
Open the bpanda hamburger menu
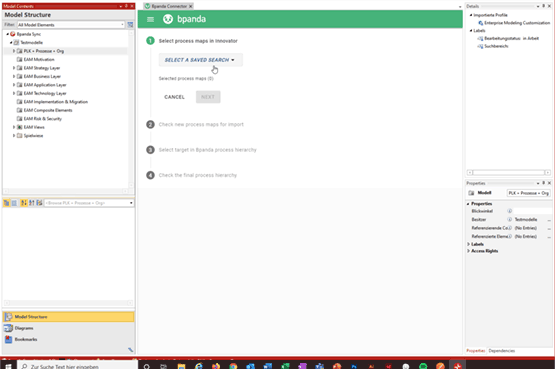[x=150, y=19]
